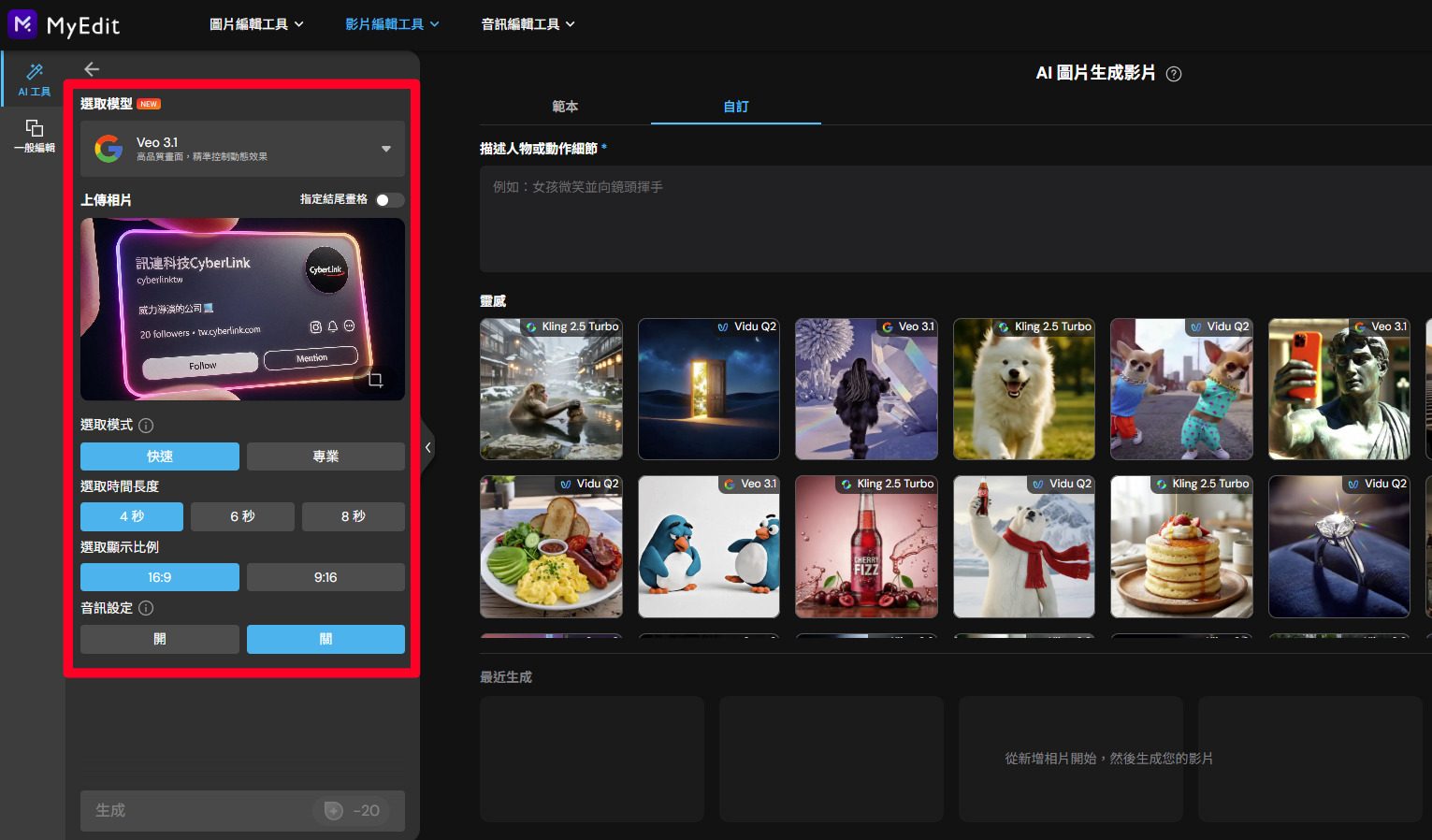
Task: Open the AI 工具 sidebar panel
Action: pyautogui.click(x=34, y=80)
